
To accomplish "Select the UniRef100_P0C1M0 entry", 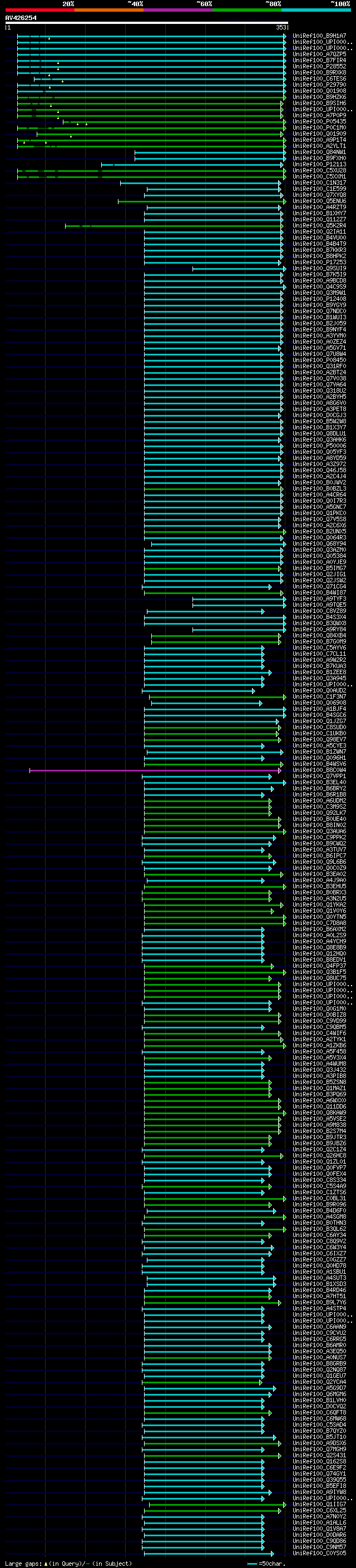I will [319, 127].
